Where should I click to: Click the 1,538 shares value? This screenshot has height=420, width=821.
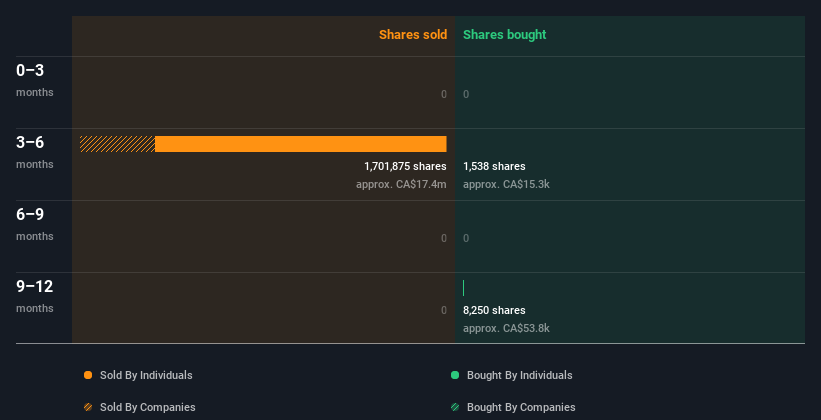point(494,166)
